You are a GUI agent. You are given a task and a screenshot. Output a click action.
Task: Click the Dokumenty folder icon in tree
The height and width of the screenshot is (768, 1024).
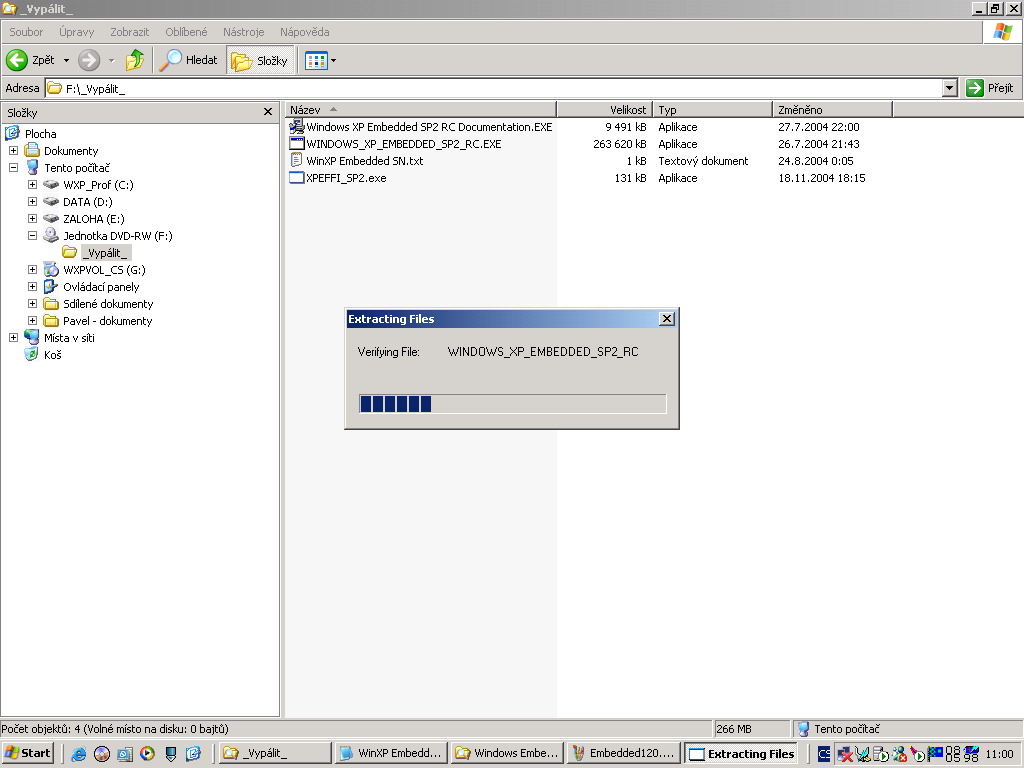coord(32,151)
